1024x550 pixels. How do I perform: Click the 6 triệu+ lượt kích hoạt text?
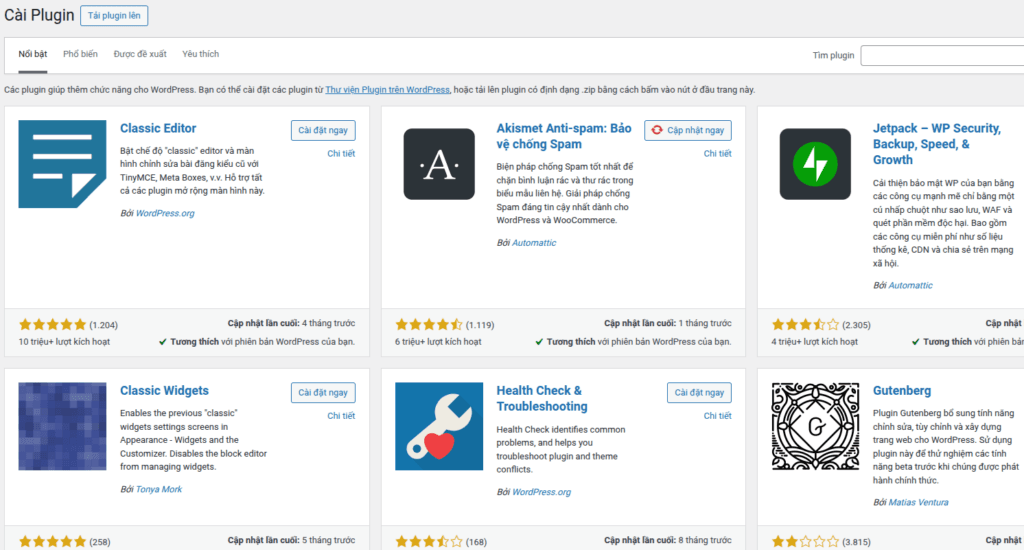click(x=438, y=342)
